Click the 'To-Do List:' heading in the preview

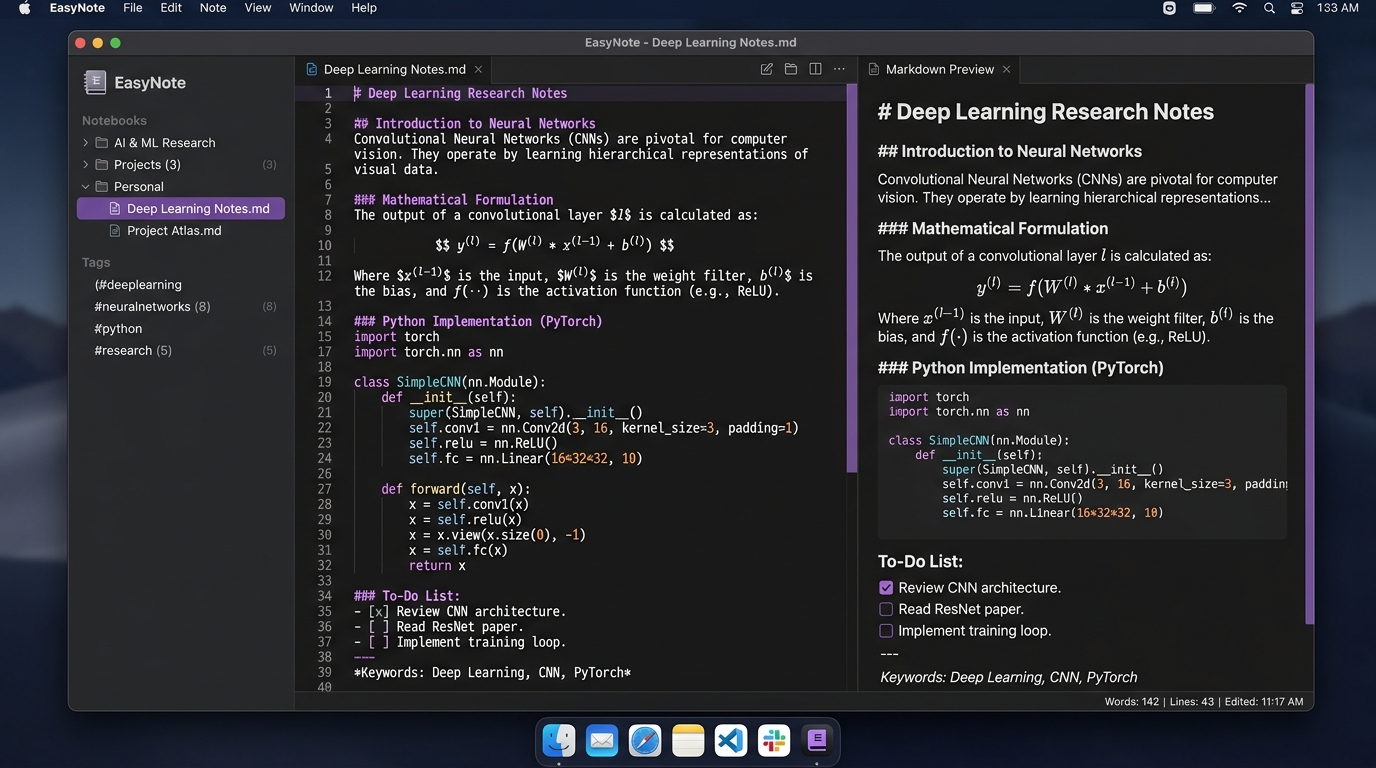click(x=920, y=562)
